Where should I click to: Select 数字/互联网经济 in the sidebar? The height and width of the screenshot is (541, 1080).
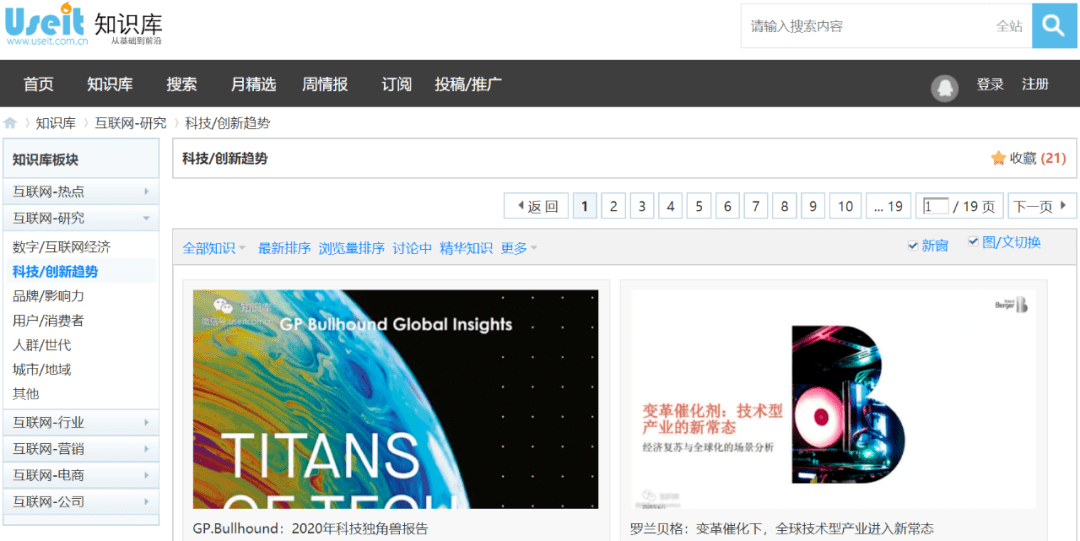(61, 246)
